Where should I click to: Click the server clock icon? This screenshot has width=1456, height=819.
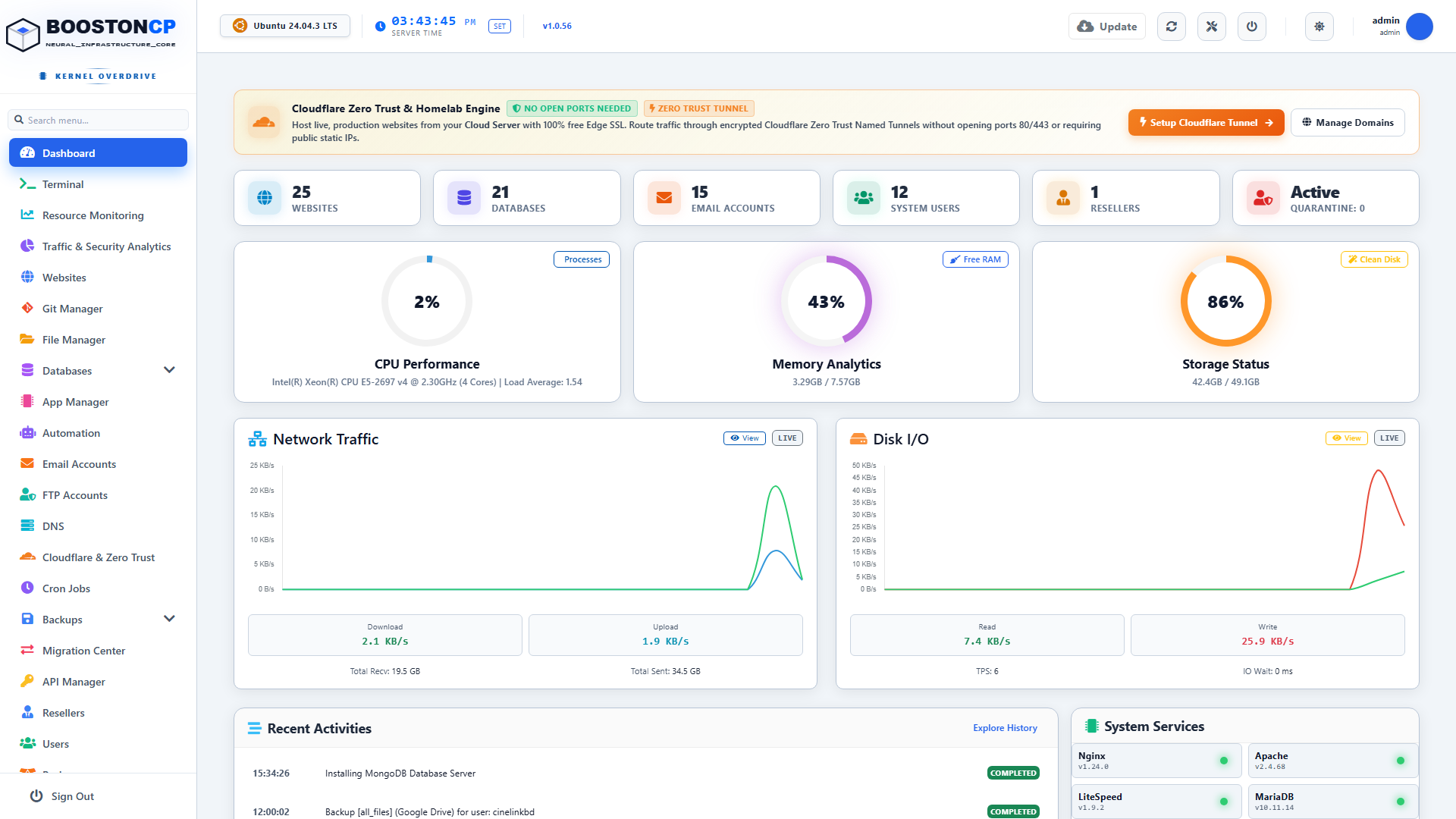[381, 27]
